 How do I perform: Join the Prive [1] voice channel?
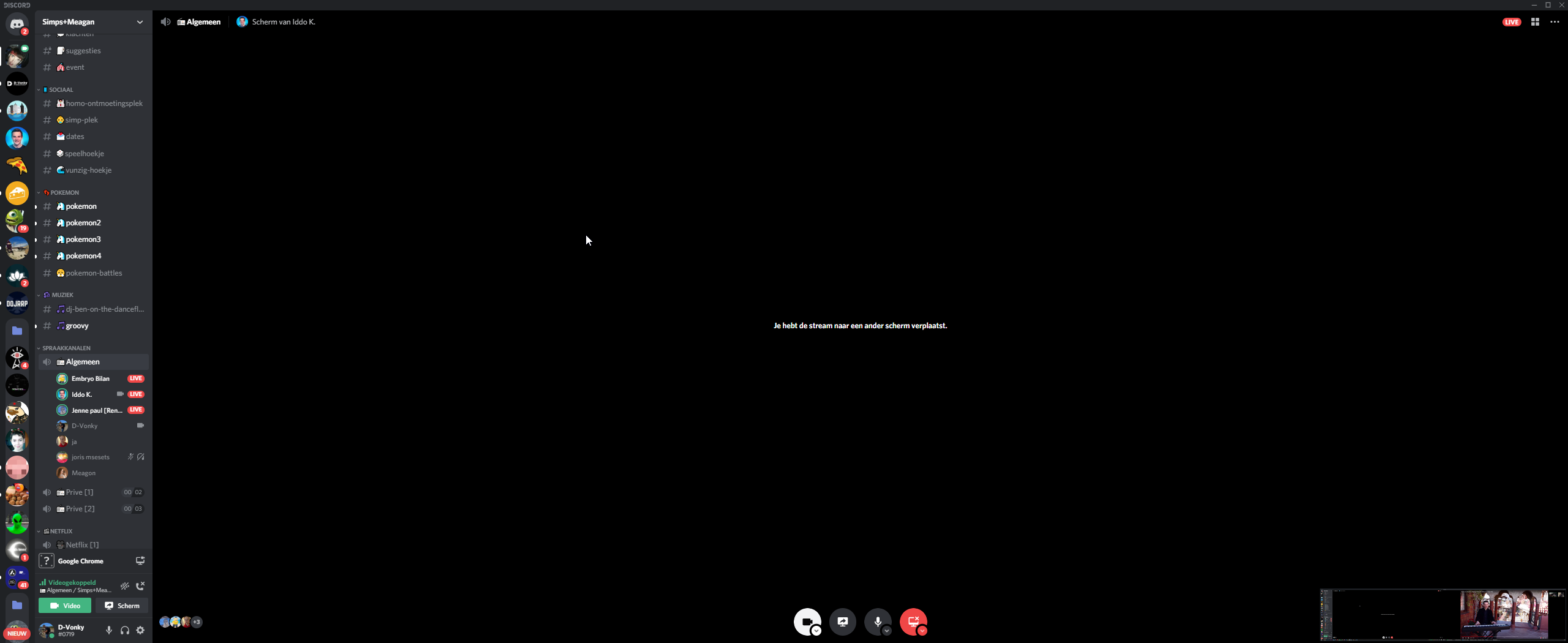pos(80,492)
